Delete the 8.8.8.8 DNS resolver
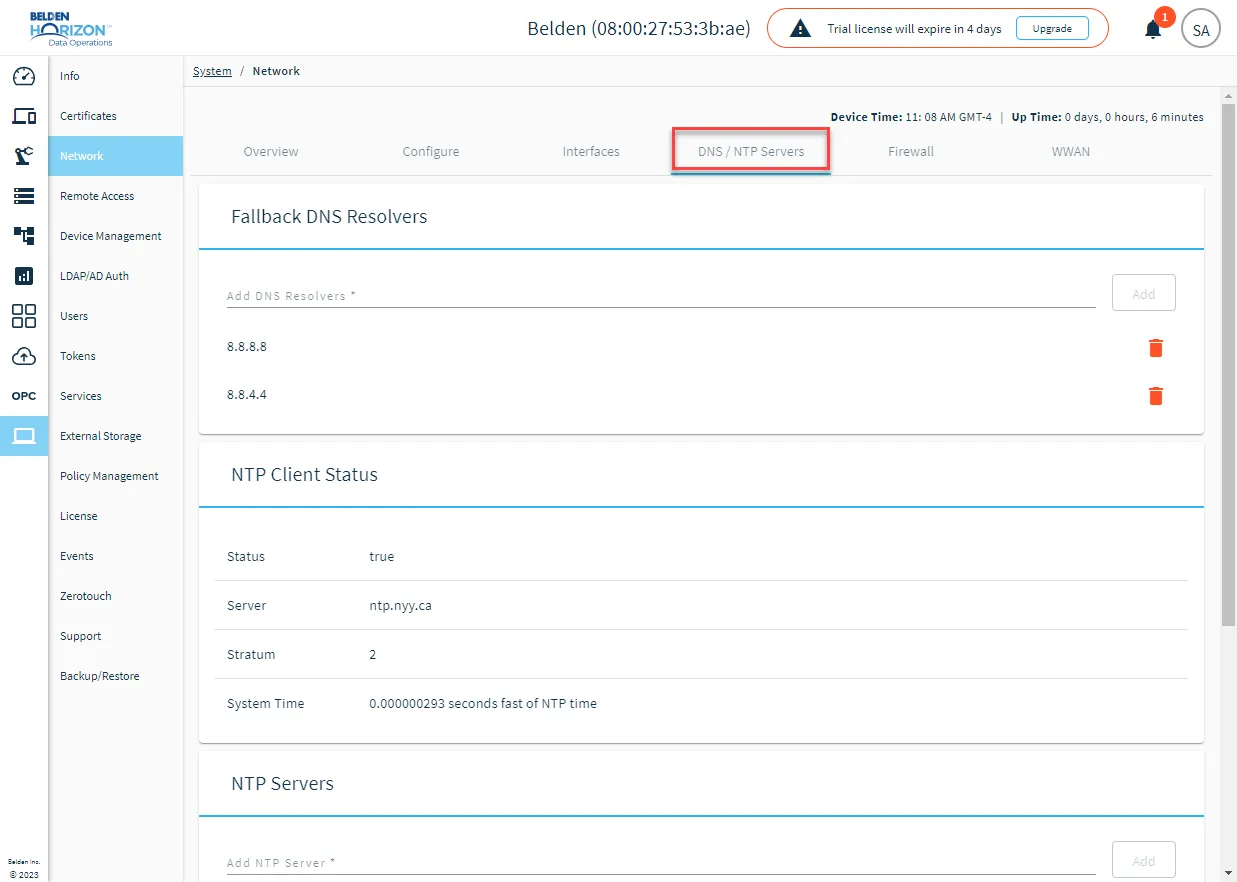The width and height of the screenshot is (1237, 882). click(1156, 348)
